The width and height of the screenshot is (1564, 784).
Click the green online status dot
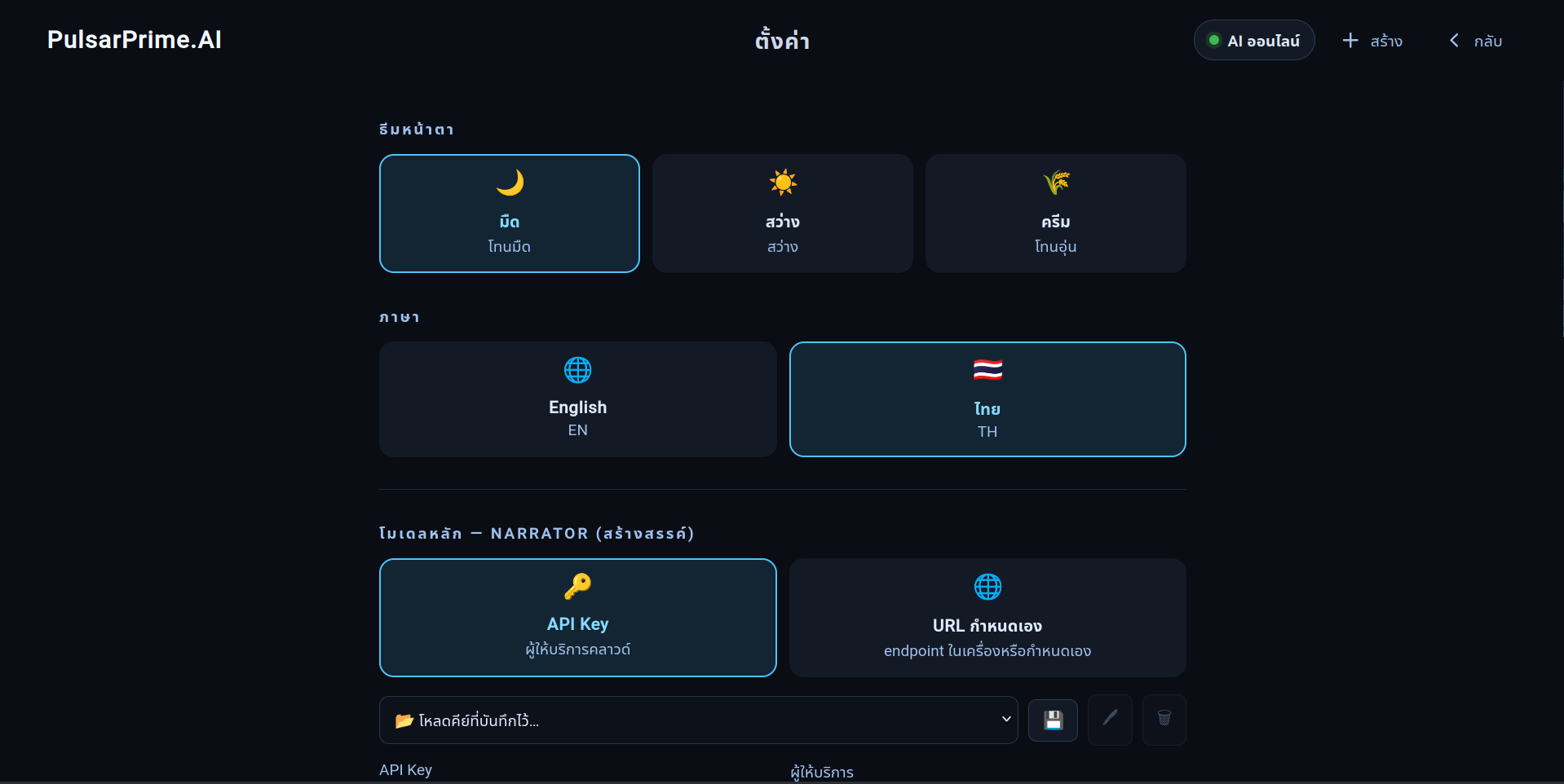tap(1213, 40)
